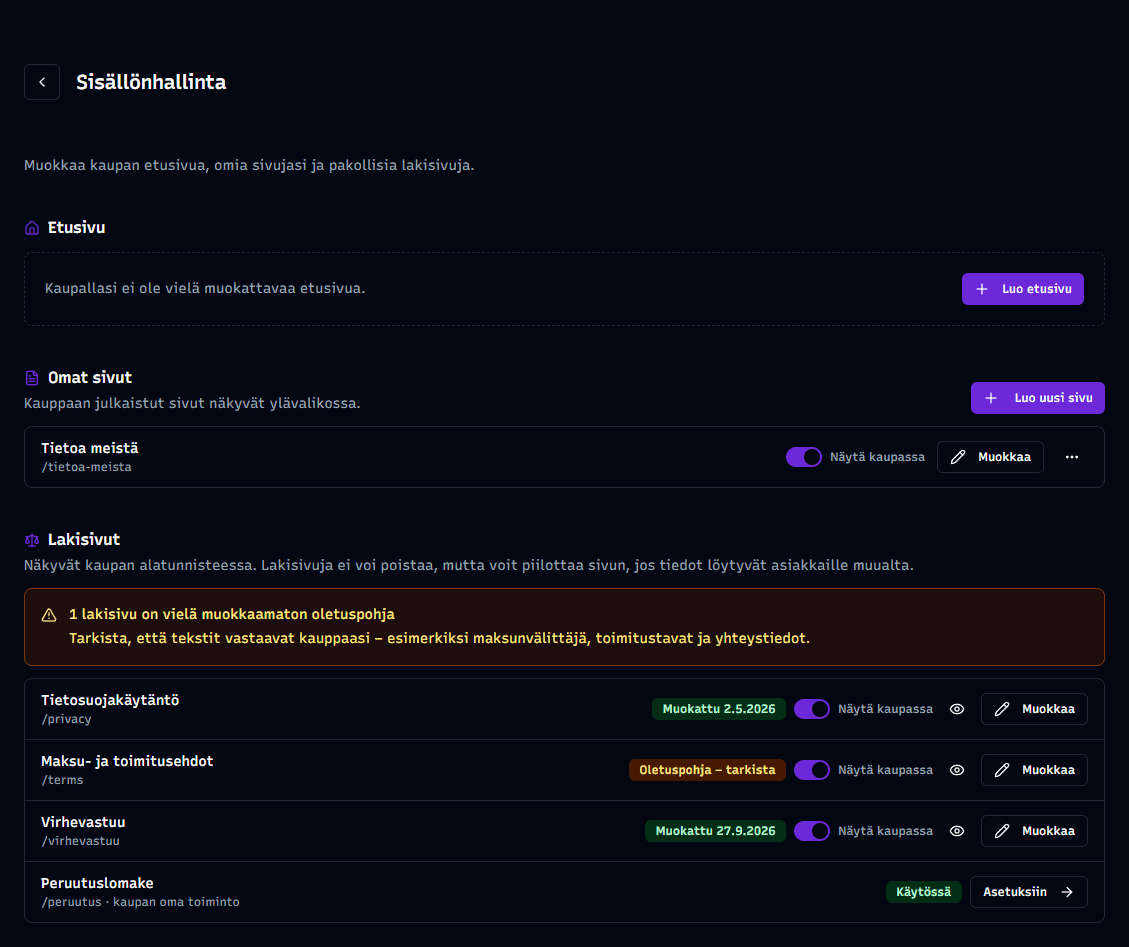Click the Omat sivut section heading
The image size is (1129, 947).
90,378
